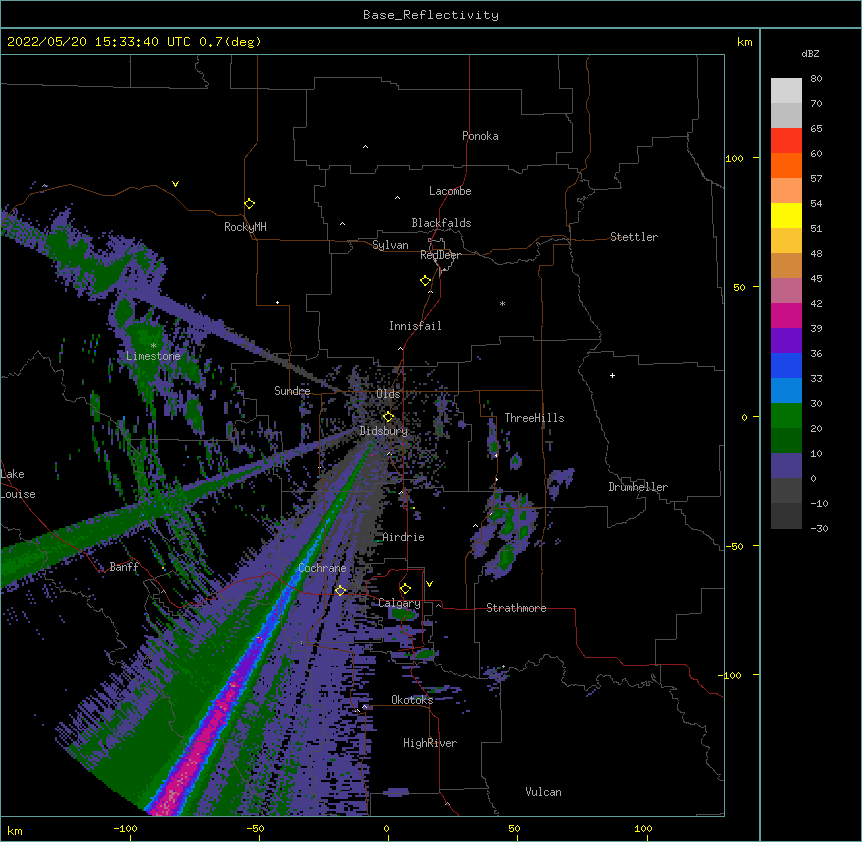Click the 50 tick on the right axis

(x=739, y=287)
